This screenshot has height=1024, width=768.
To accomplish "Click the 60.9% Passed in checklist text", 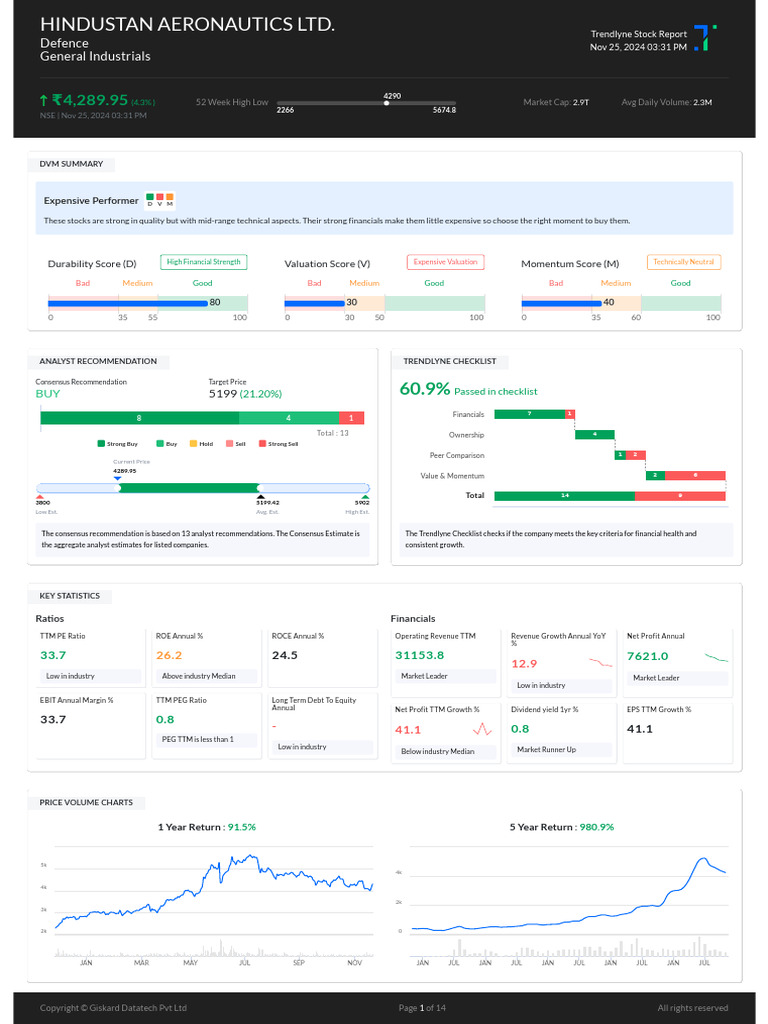I will (x=468, y=389).
